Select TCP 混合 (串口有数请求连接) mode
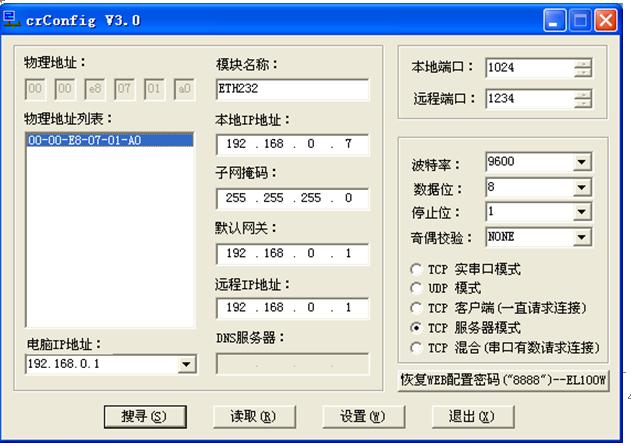The width and height of the screenshot is (631, 446). (417, 347)
